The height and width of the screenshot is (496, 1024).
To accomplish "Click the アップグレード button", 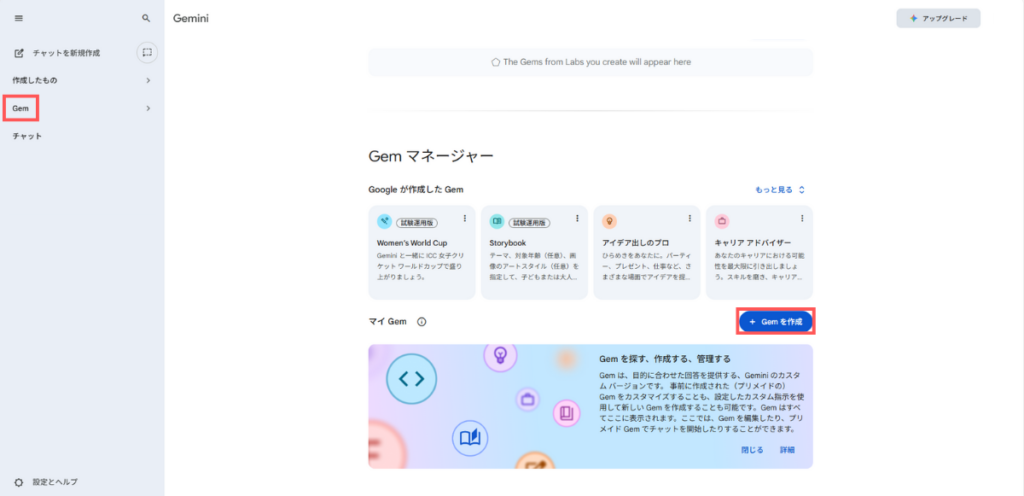I will 938,19.
